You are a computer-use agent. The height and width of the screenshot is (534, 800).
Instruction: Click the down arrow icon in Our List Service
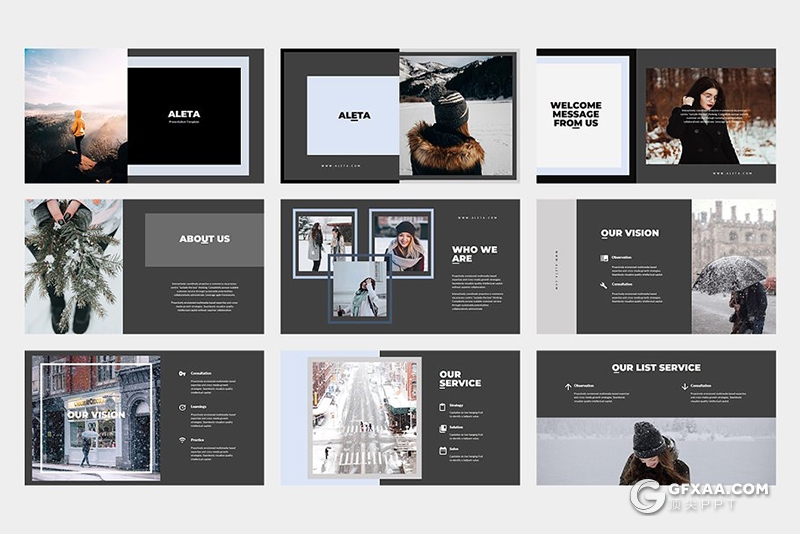point(684,386)
